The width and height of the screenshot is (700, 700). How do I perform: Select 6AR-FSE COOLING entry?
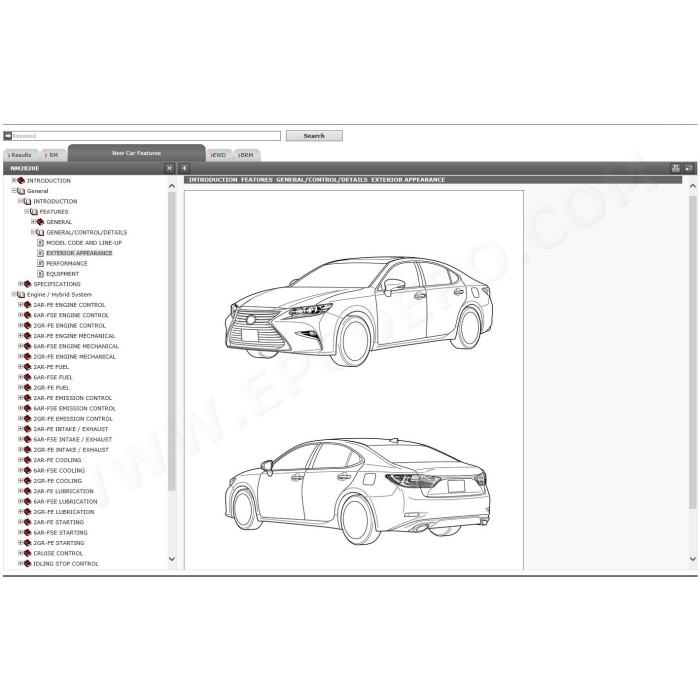tap(59, 471)
